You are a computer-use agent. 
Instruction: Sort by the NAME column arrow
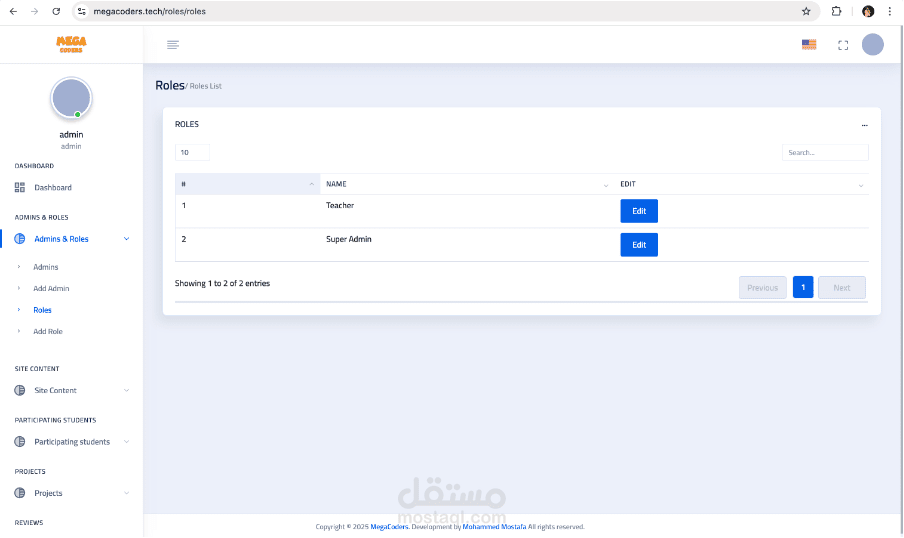[x=606, y=185]
